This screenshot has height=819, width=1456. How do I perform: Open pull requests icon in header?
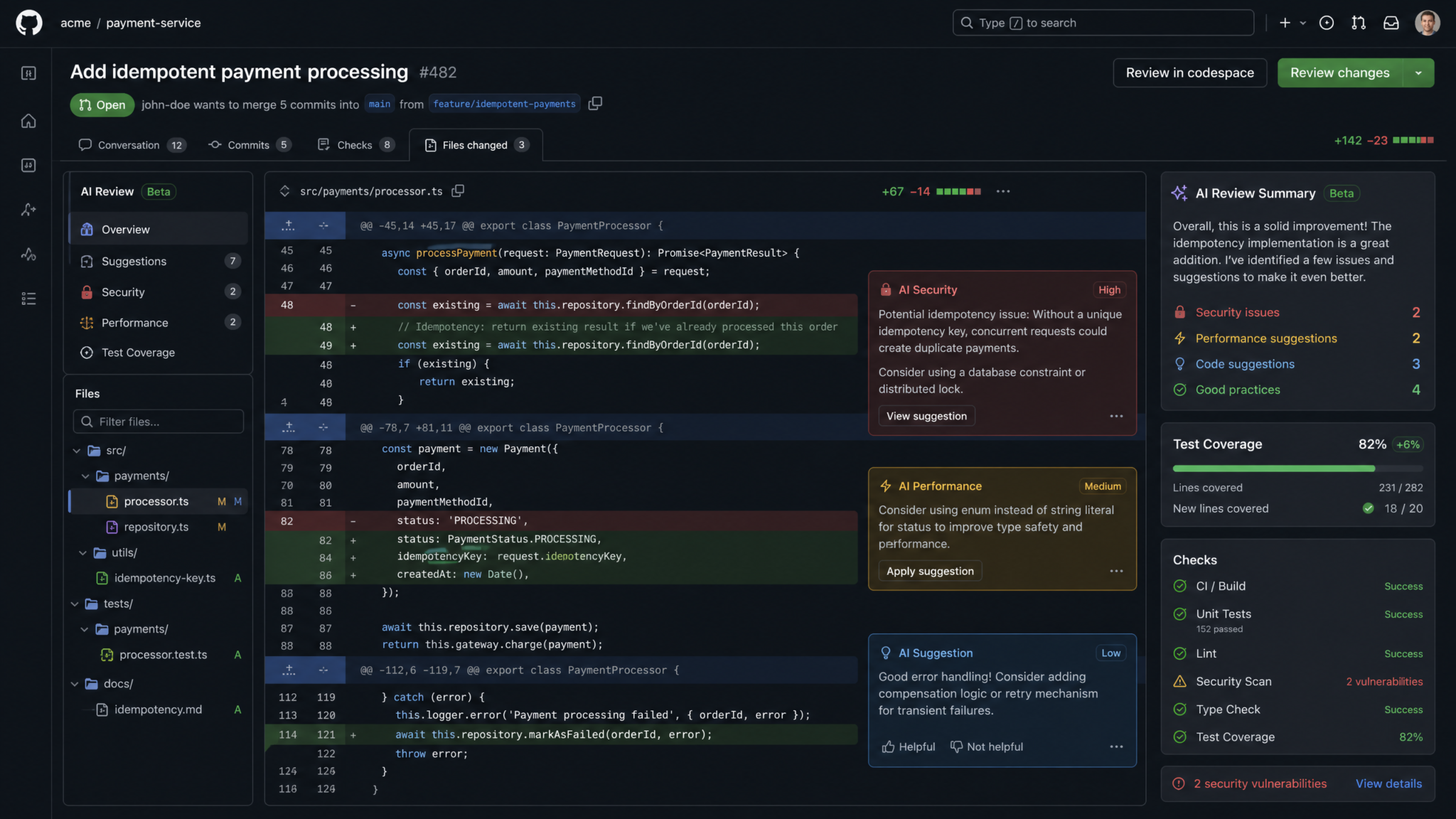(1359, 23)
